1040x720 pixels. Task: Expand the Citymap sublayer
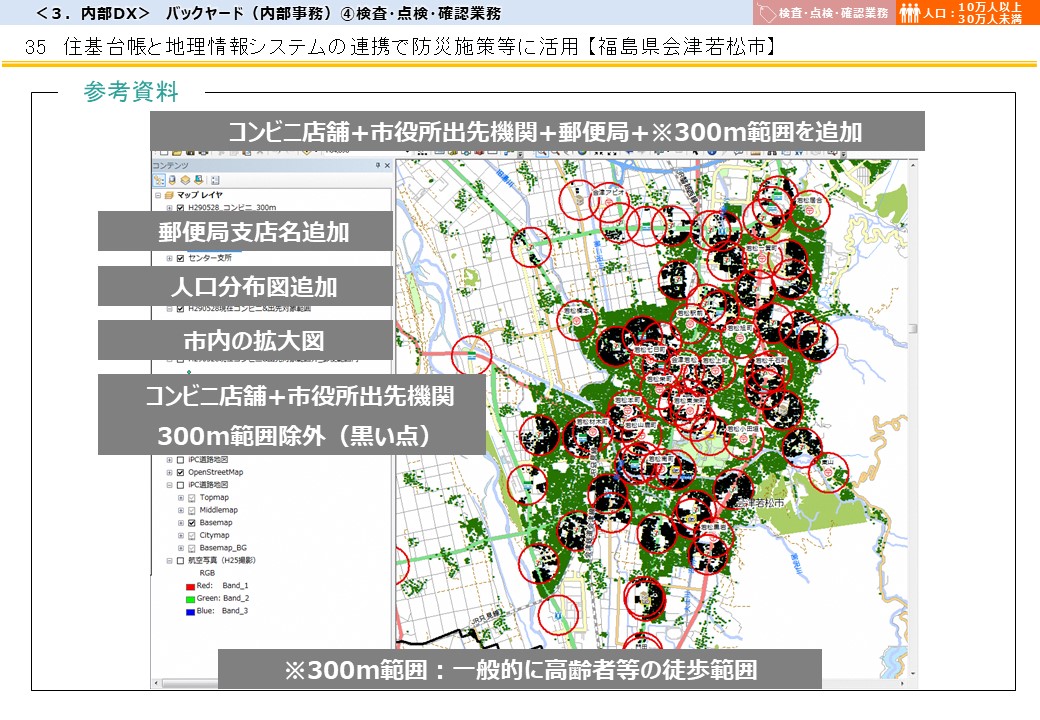click(180, 535)
